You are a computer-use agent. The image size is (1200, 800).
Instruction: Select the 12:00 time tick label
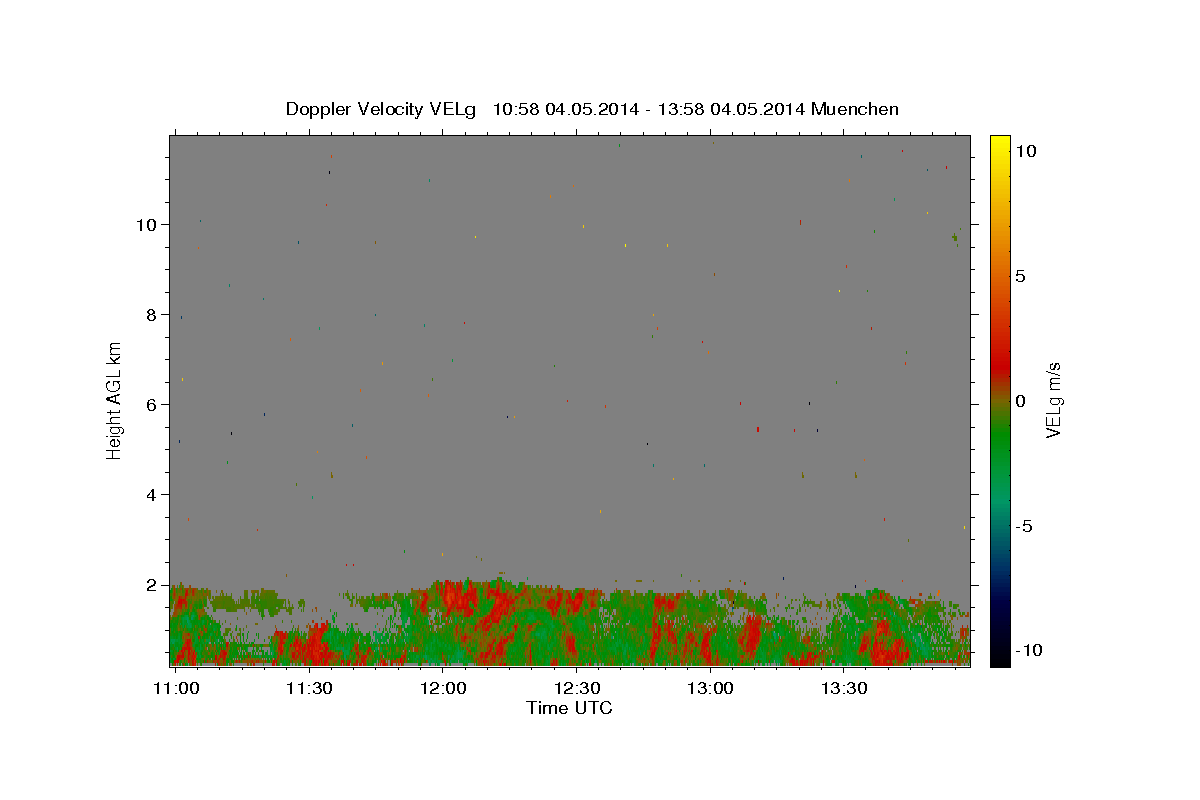[443, 689]
